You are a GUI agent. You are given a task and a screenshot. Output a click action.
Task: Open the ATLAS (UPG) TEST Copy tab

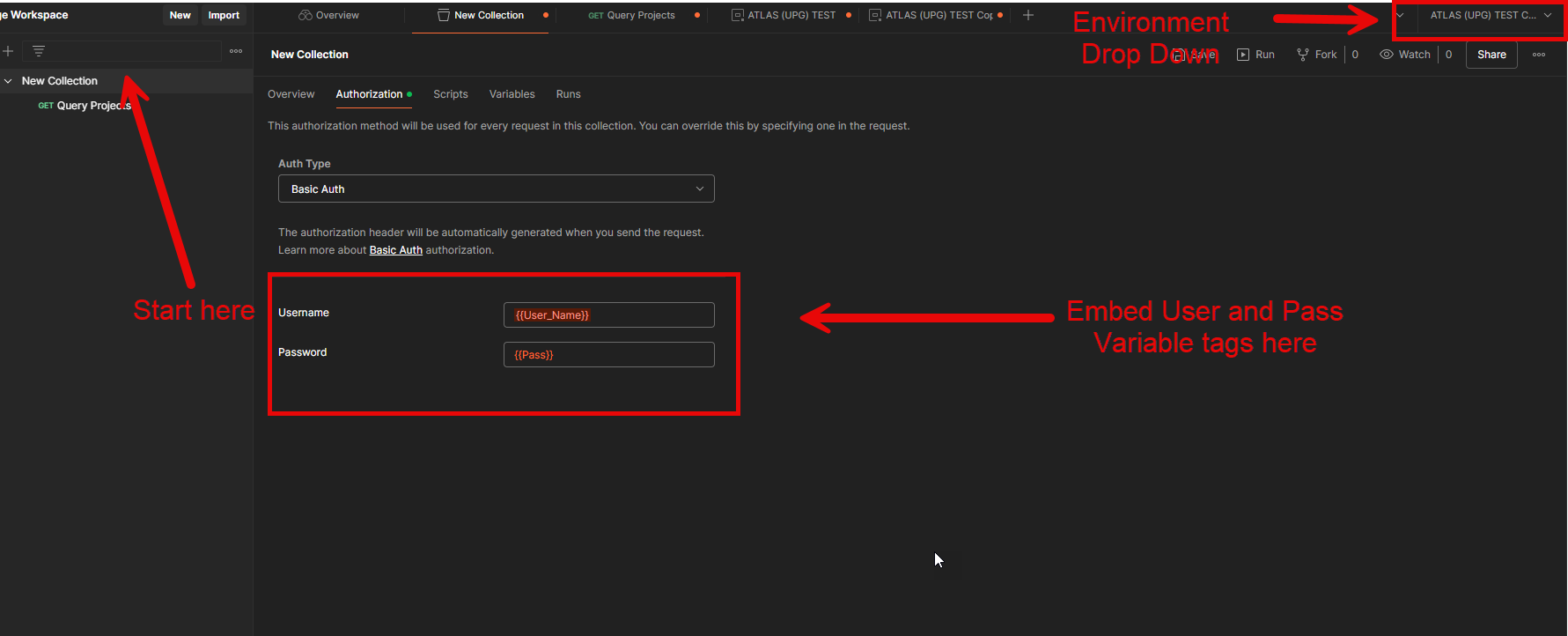tap(931, 15)
